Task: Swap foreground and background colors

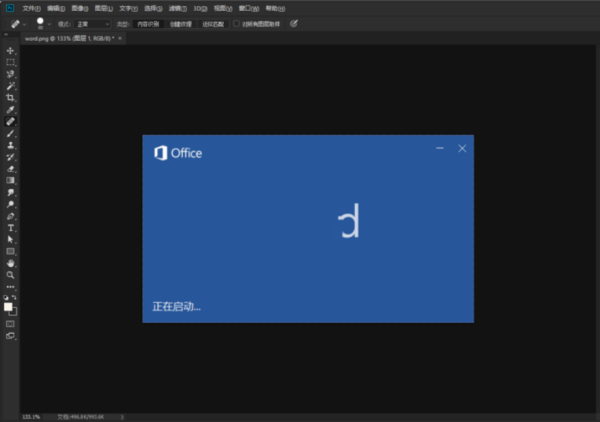Action: (14, 297)
